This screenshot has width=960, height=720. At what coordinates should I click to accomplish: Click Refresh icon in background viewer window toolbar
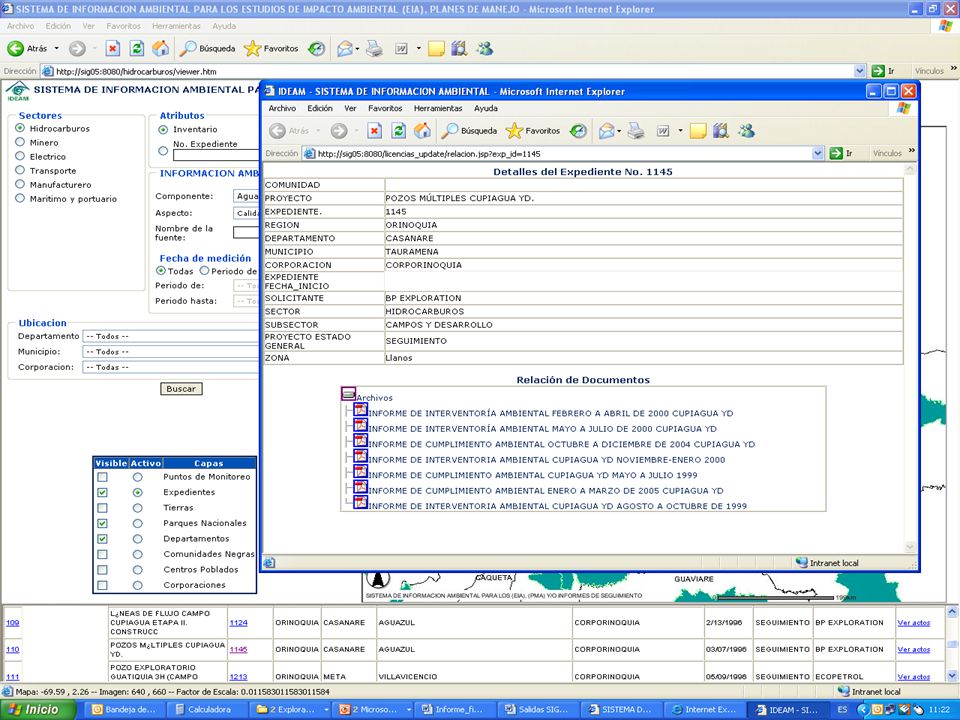137,48
